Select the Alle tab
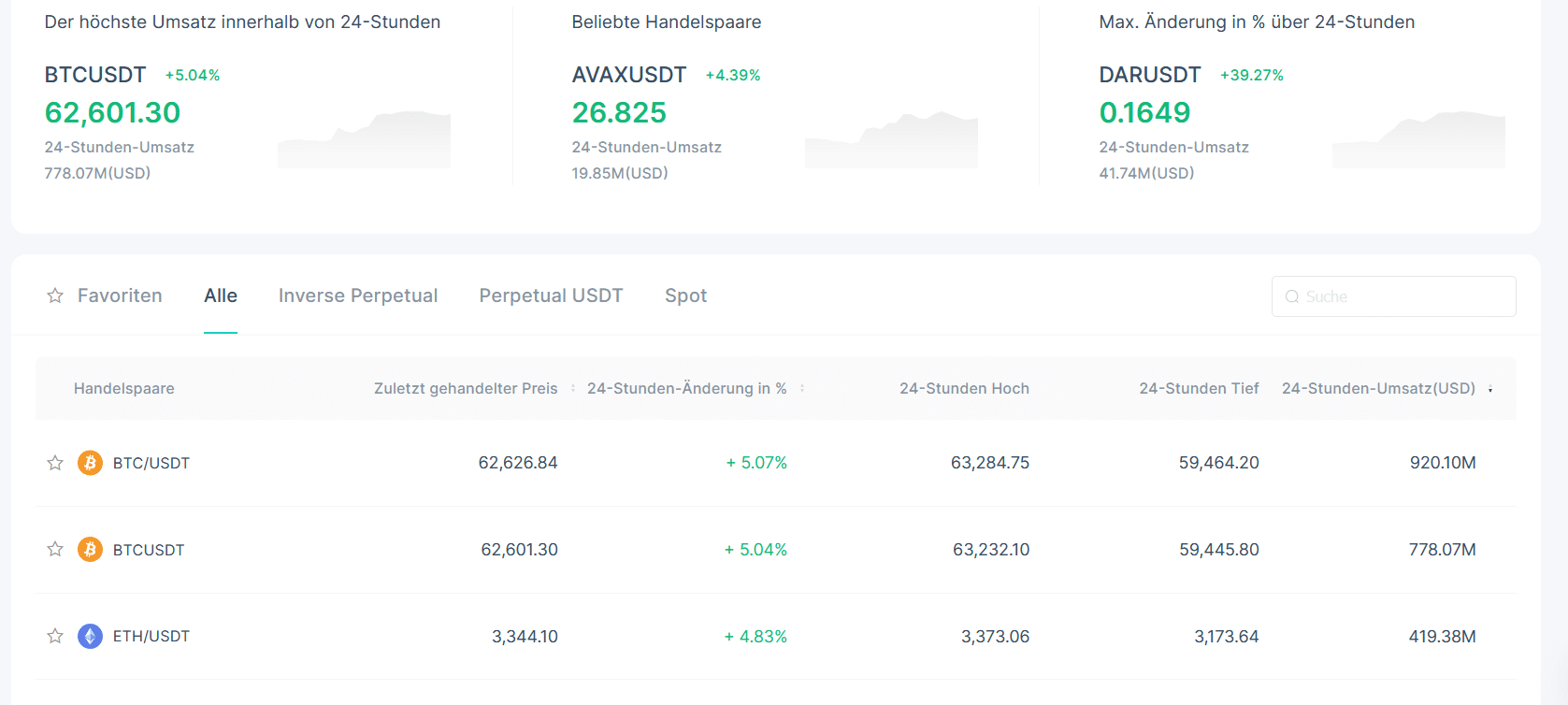Viewport: 1568px width, 705px height. pyautogui.click(x=221, y=295)
